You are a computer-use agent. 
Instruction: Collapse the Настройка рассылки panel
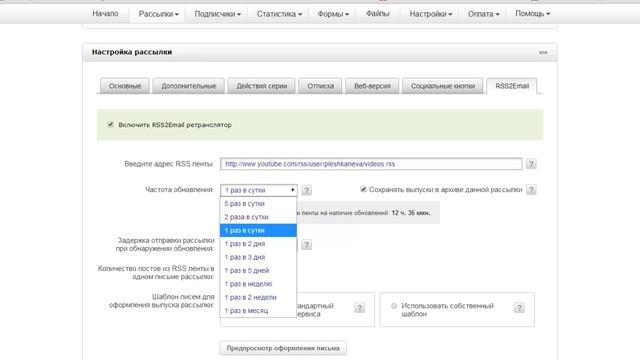[543, 52]
